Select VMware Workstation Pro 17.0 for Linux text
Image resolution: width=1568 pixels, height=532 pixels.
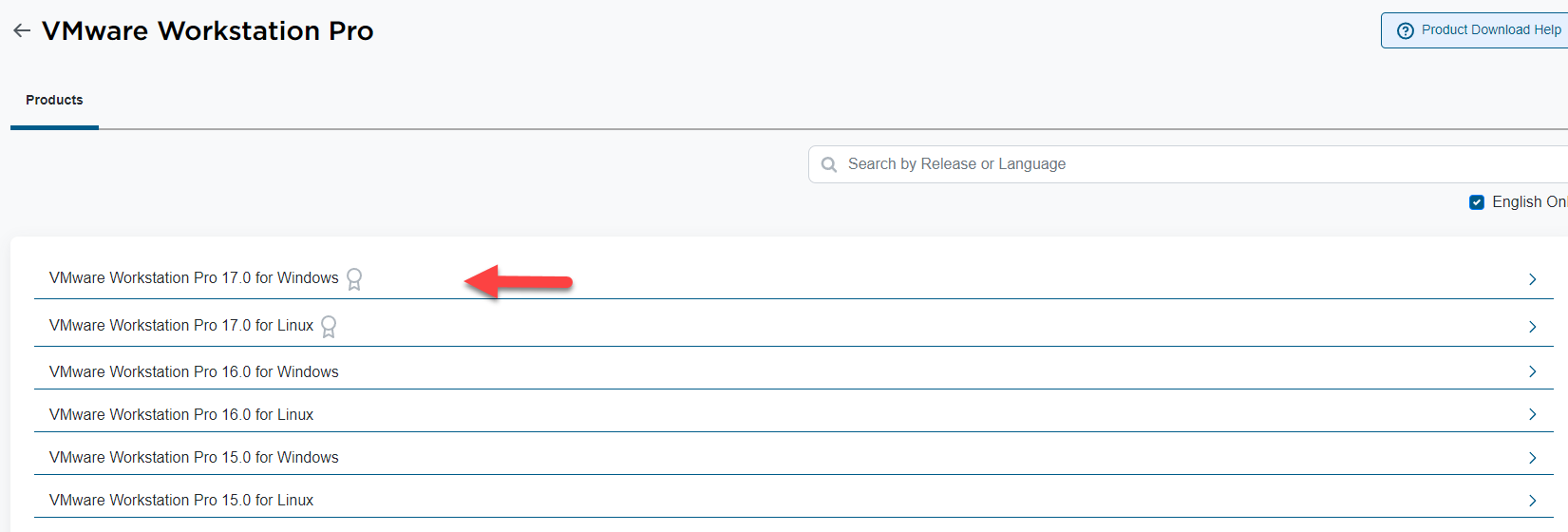coord(181,325)
